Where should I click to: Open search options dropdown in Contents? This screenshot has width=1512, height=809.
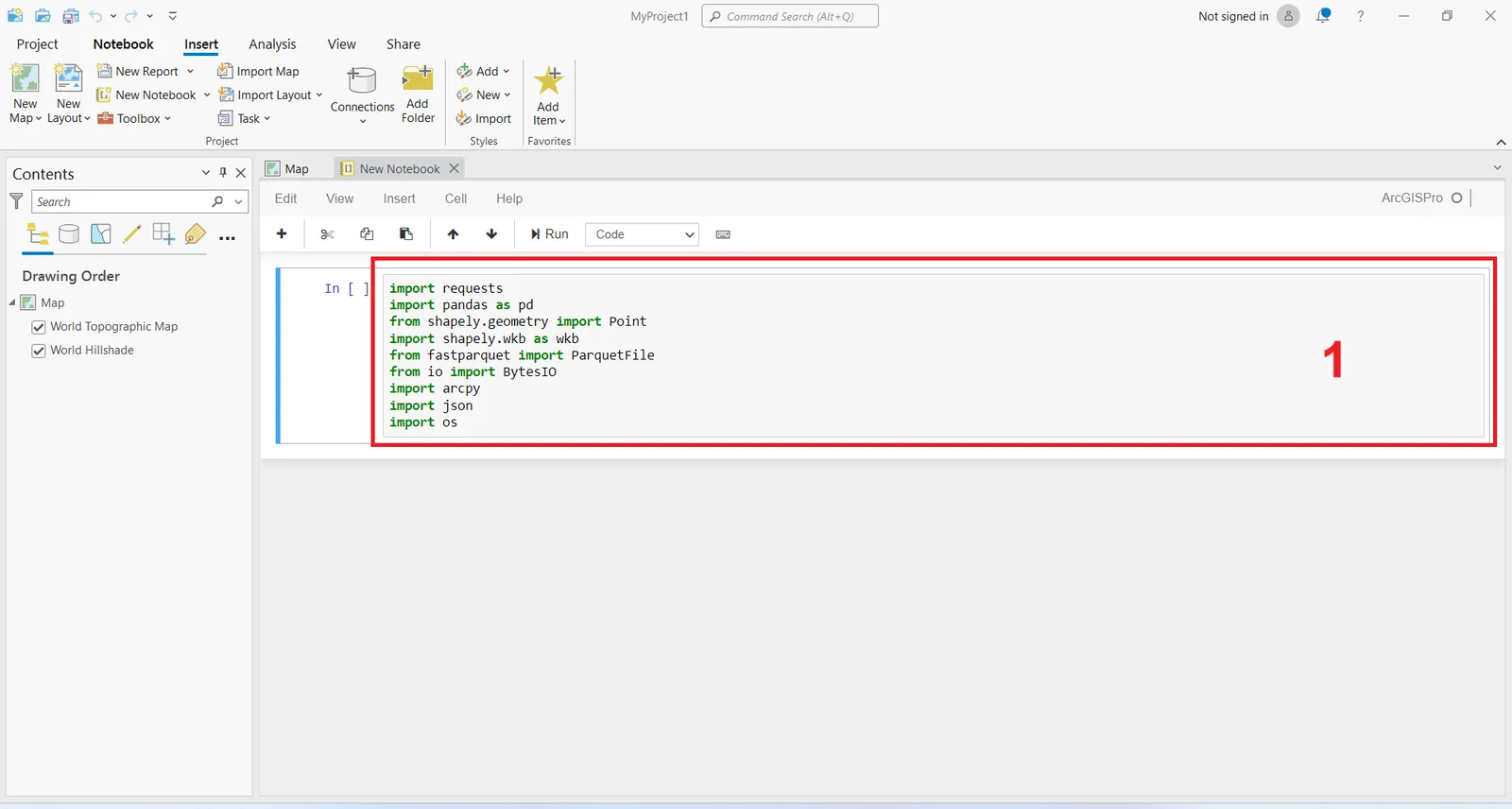coord(239,201)
